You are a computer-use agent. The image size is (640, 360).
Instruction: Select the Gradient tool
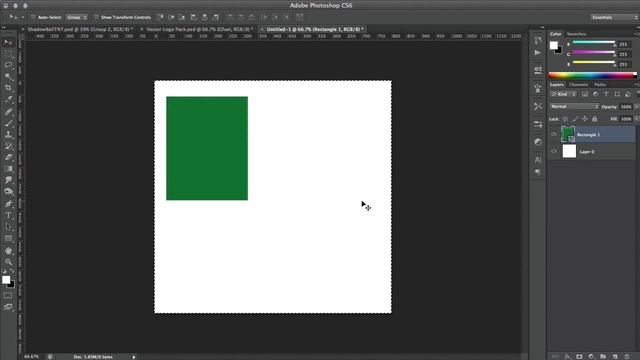8,169
